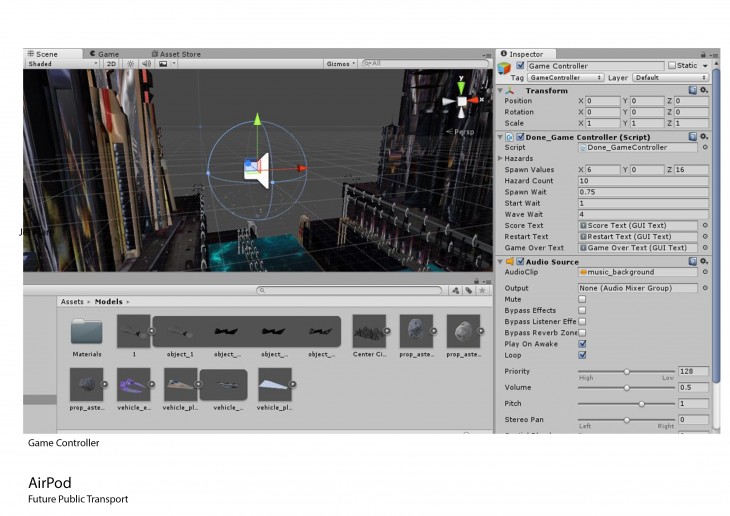730x516 pixels.
Task: Click Assets in the project breadcrumb path
Action: (72, 301)
